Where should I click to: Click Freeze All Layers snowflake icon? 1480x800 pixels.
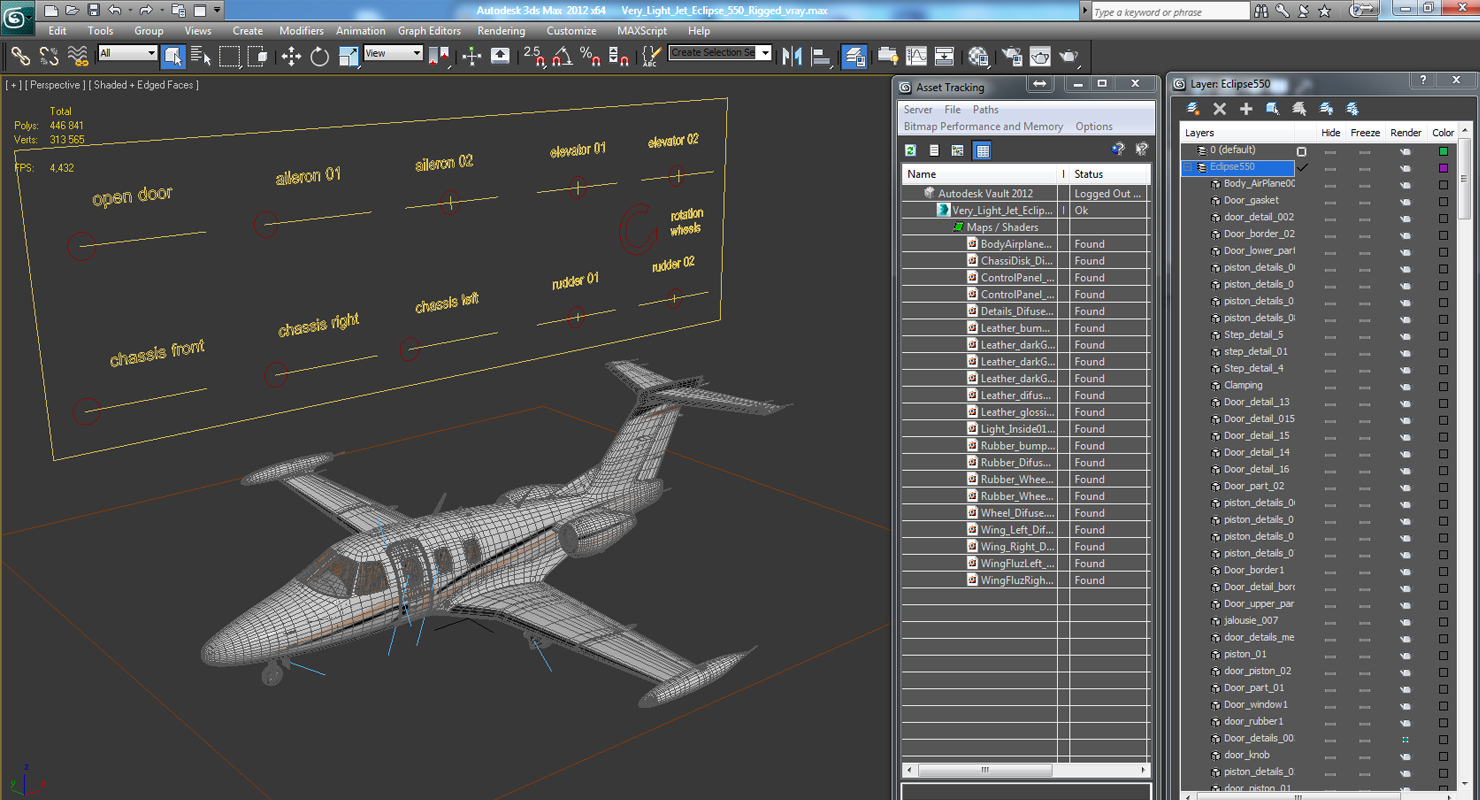point(1352,108)
